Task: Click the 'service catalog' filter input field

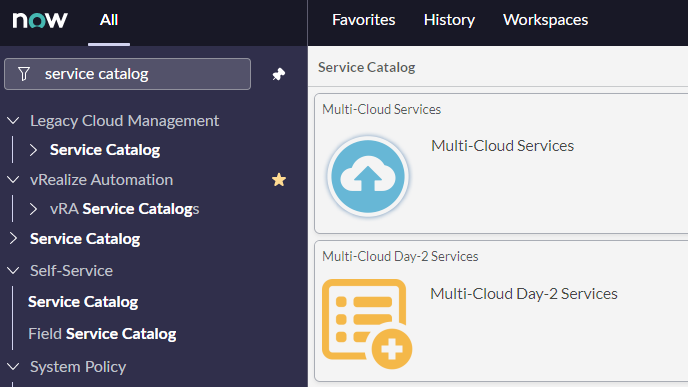Action: pyautogui.click(x=127, y=74)
